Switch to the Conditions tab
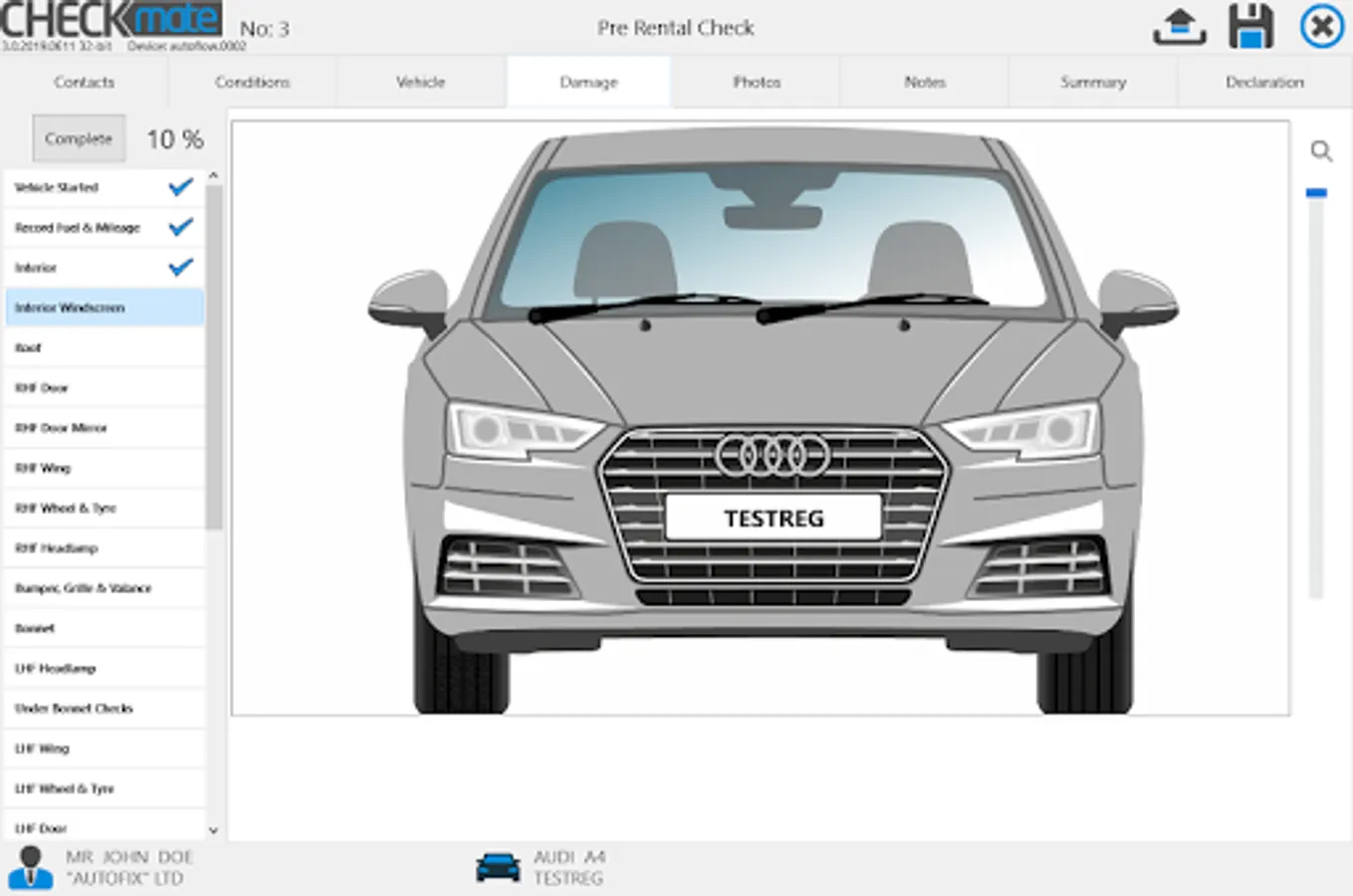The image size is (1353, 896). pos(253,82)
